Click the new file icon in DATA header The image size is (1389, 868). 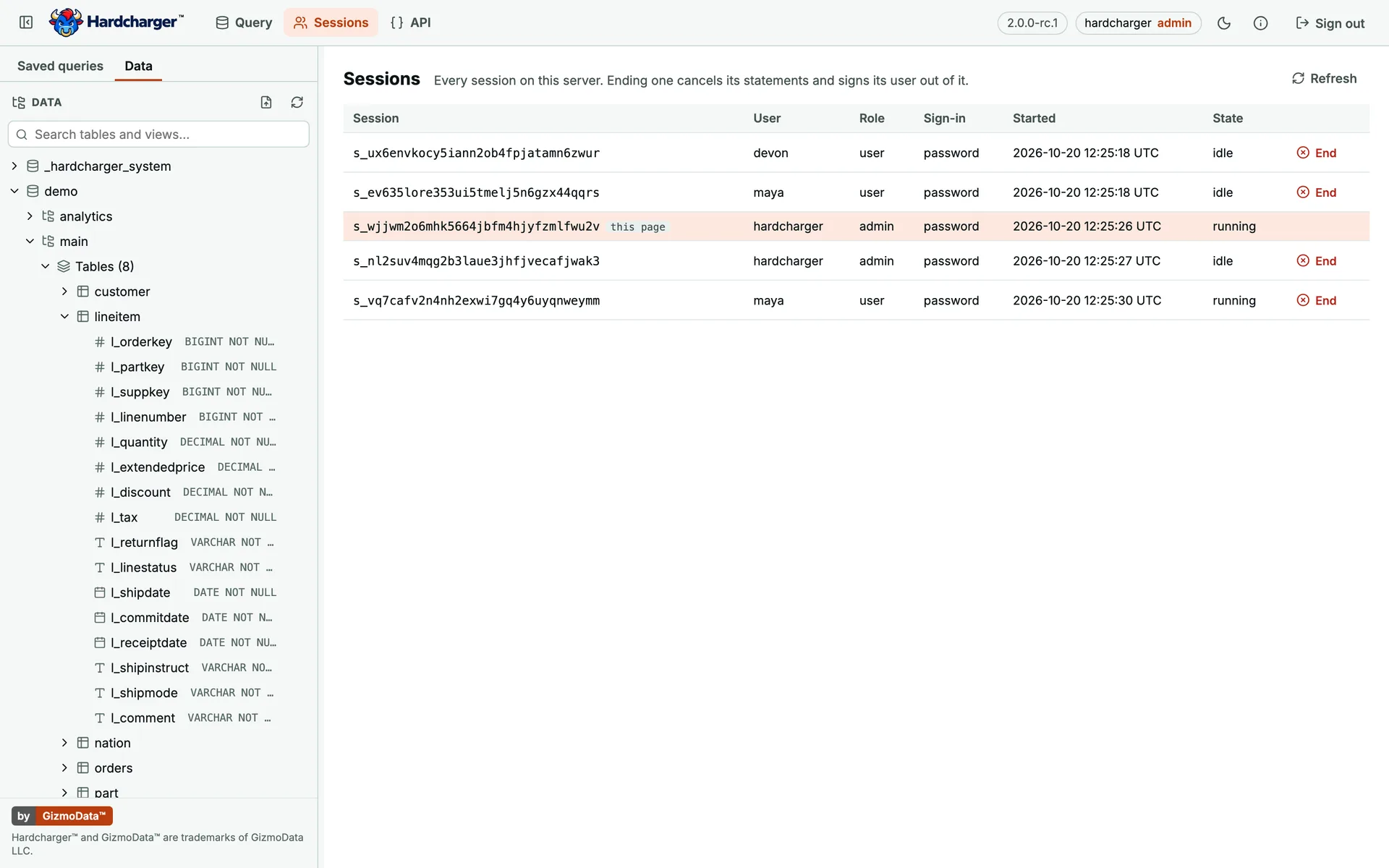pyautogui.click(x=266, y=102)
